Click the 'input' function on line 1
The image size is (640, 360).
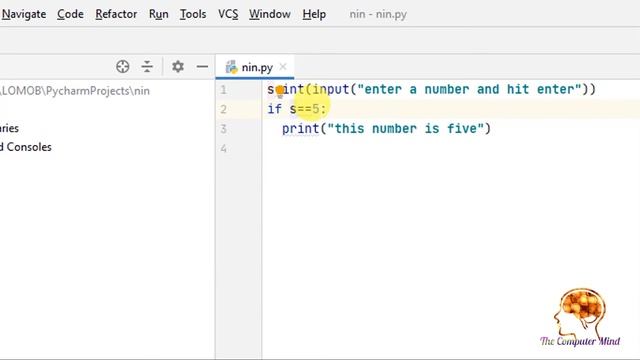[x=331, y=89]
